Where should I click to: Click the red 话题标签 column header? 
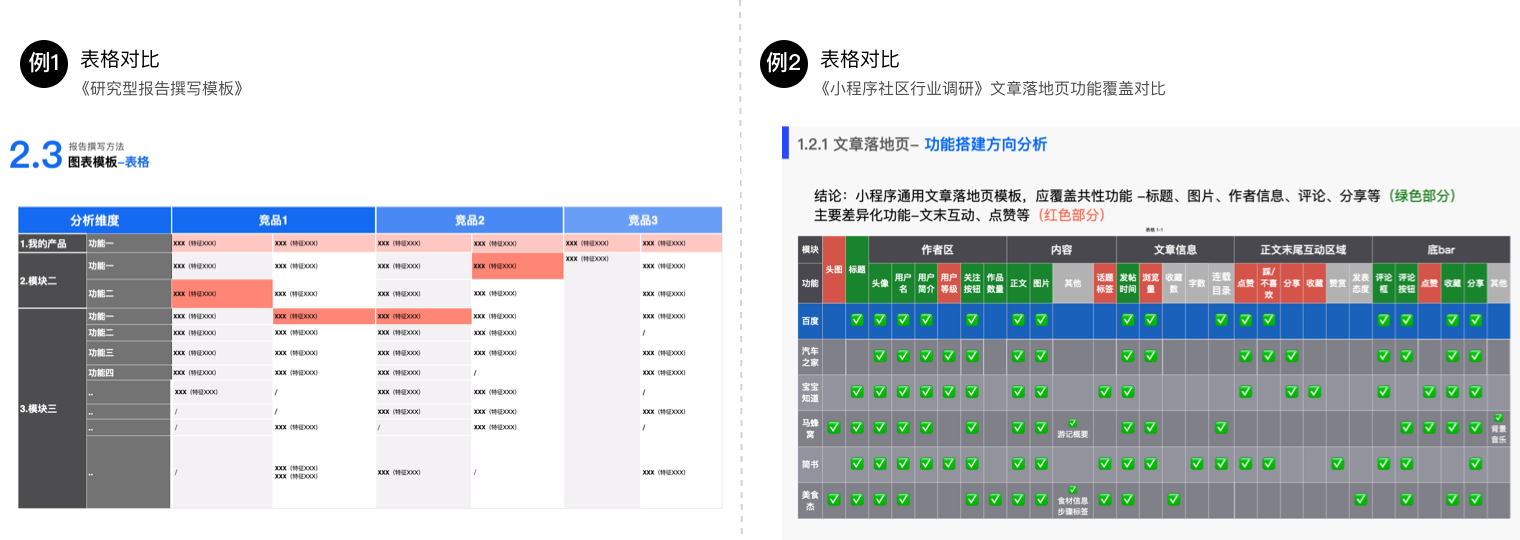1104,283
